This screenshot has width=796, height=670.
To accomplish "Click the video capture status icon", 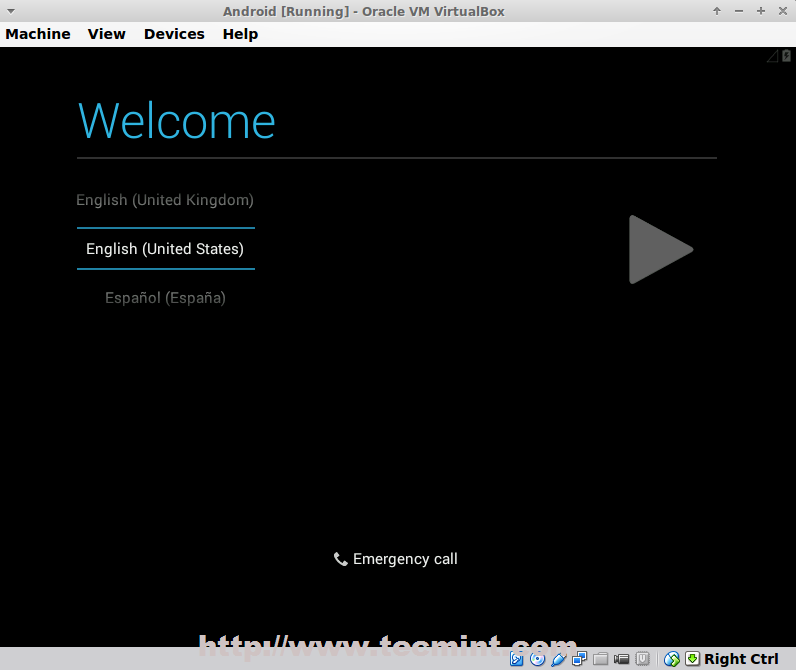I will (x=621, y=659).
